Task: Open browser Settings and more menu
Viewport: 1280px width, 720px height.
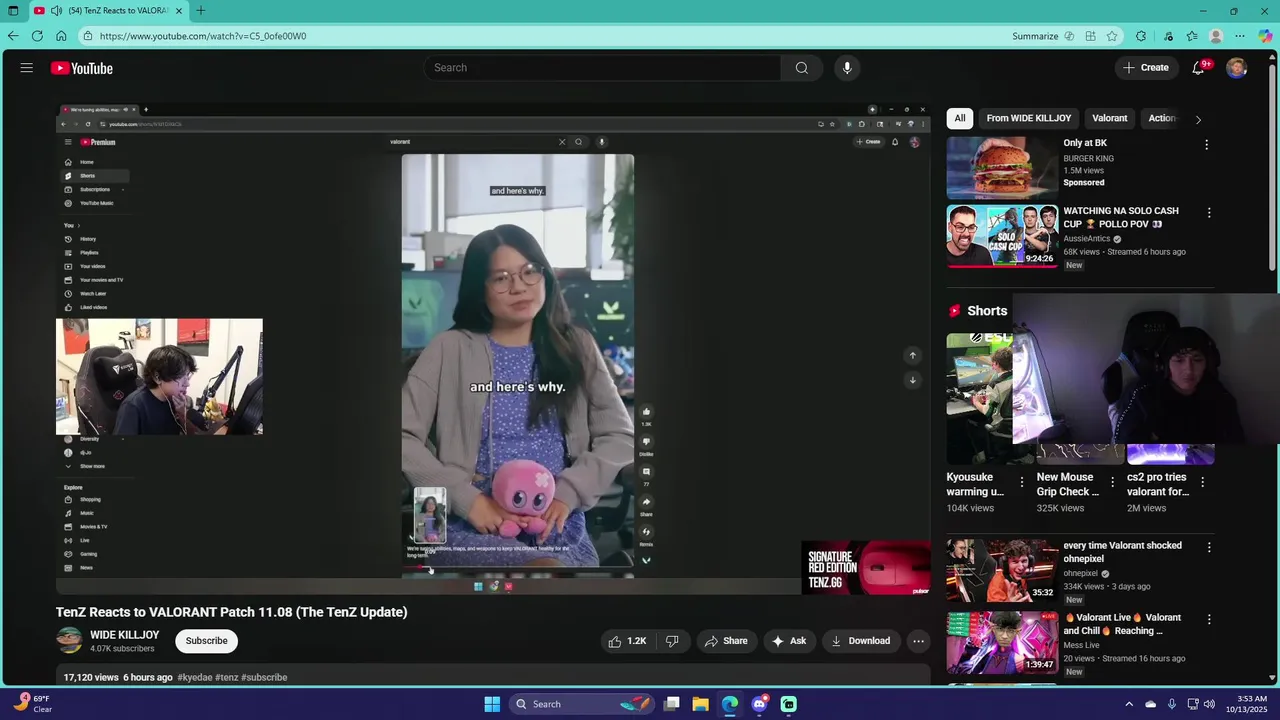Action: (1240, 36)
